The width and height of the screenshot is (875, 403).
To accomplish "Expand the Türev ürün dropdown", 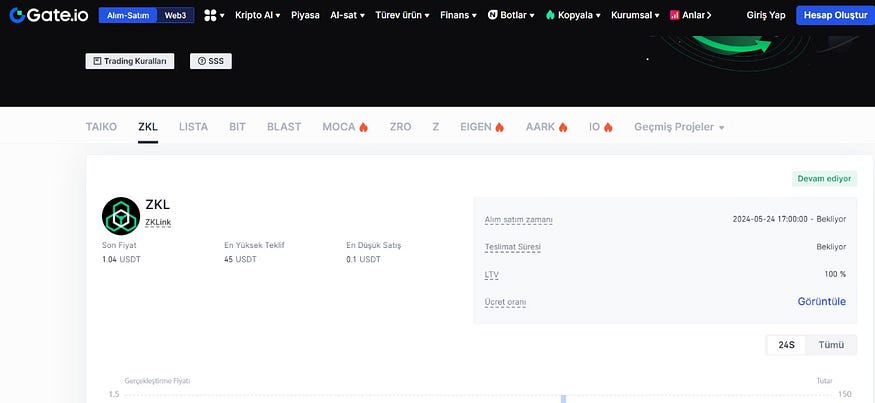I will [402, 15].
